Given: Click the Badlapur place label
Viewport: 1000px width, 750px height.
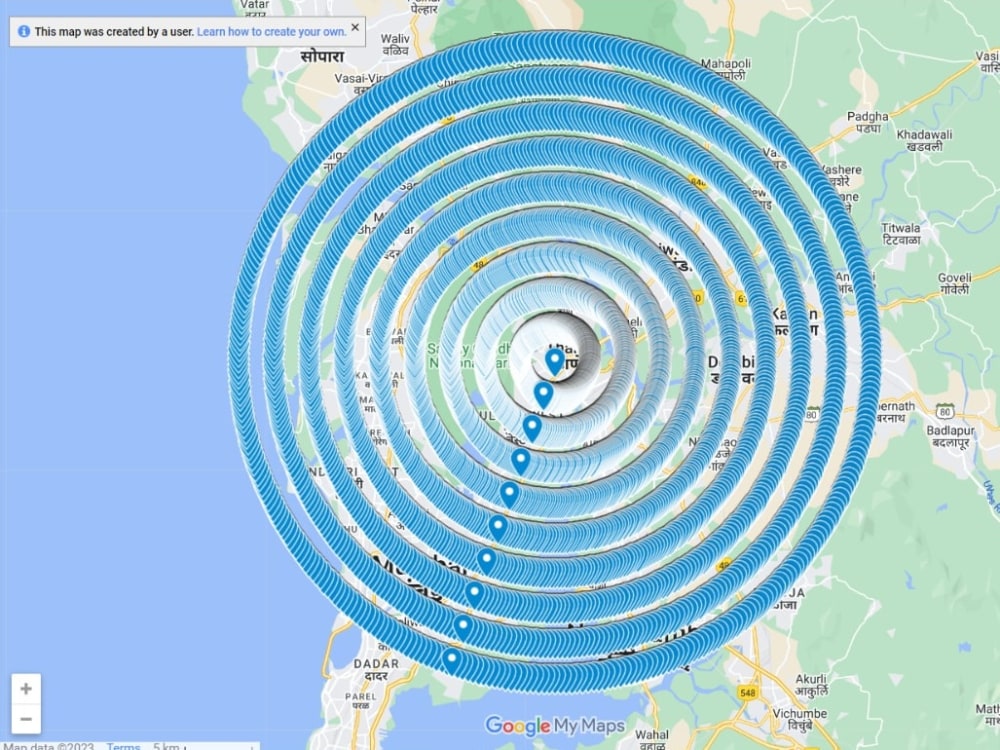Looking at the screenshot, I should pyautogui.click(x=950, y=436).
